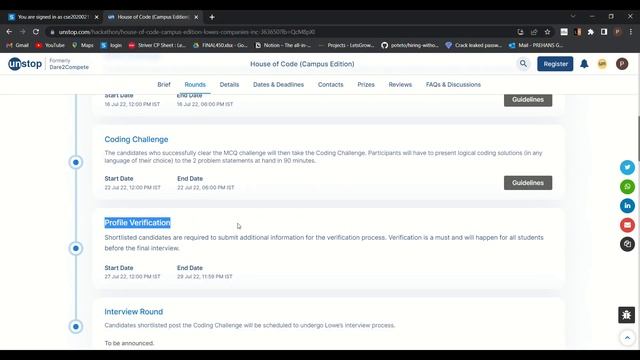Image resolution: width=640 pixels, height=360 pixels.
Task: Click the Unstop search magnifier icon
Action: pos(523,64)
